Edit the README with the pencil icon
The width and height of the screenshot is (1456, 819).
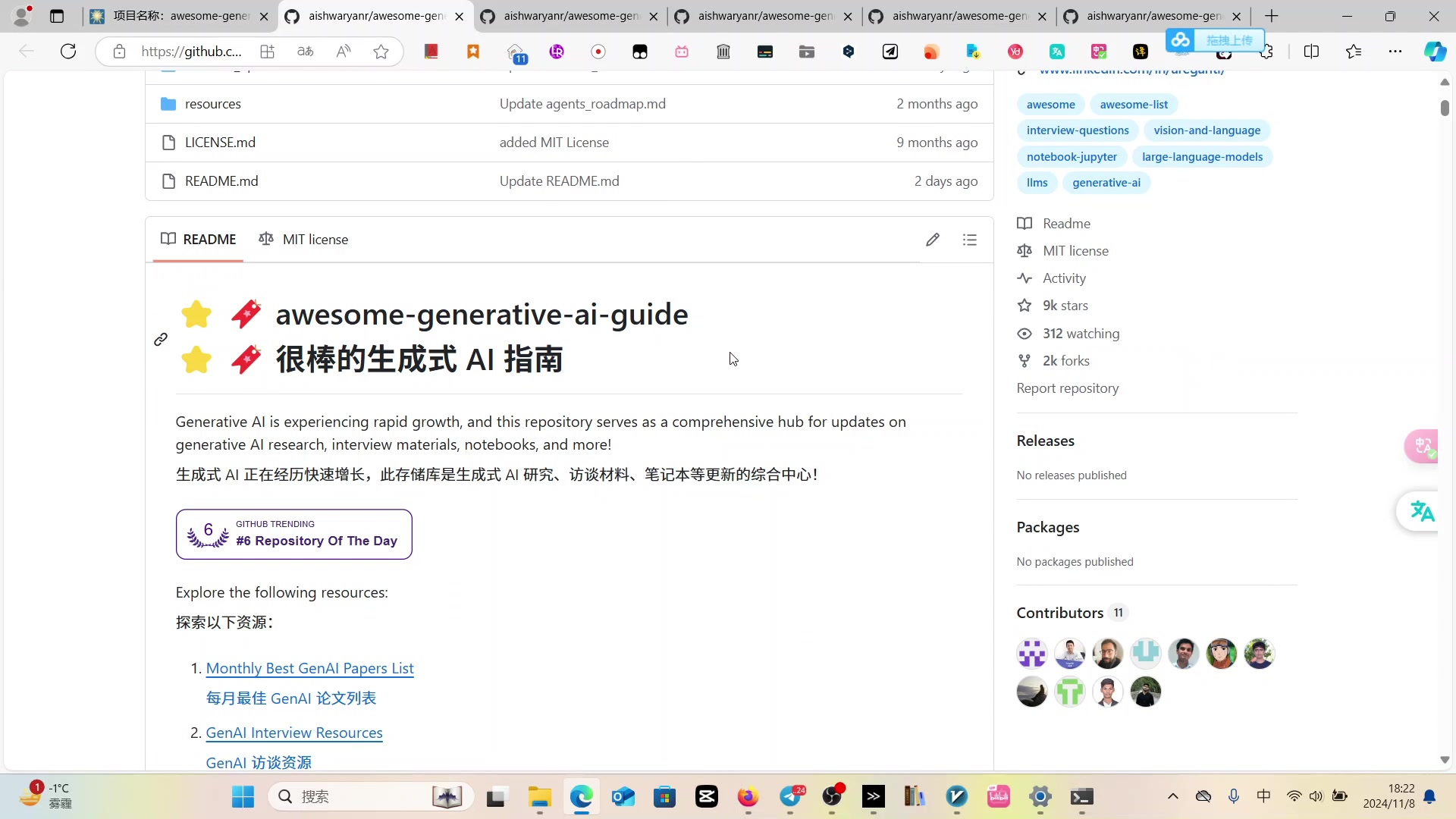tap(933, 240)
